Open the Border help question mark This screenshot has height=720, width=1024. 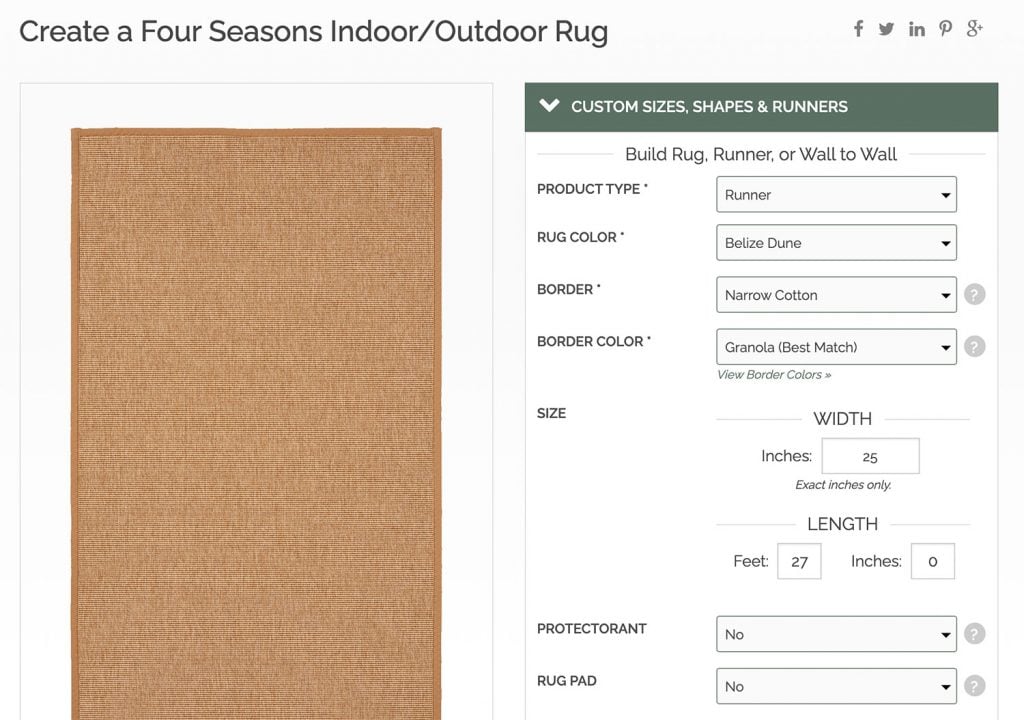pyautogui.click(x=975, y=294)
